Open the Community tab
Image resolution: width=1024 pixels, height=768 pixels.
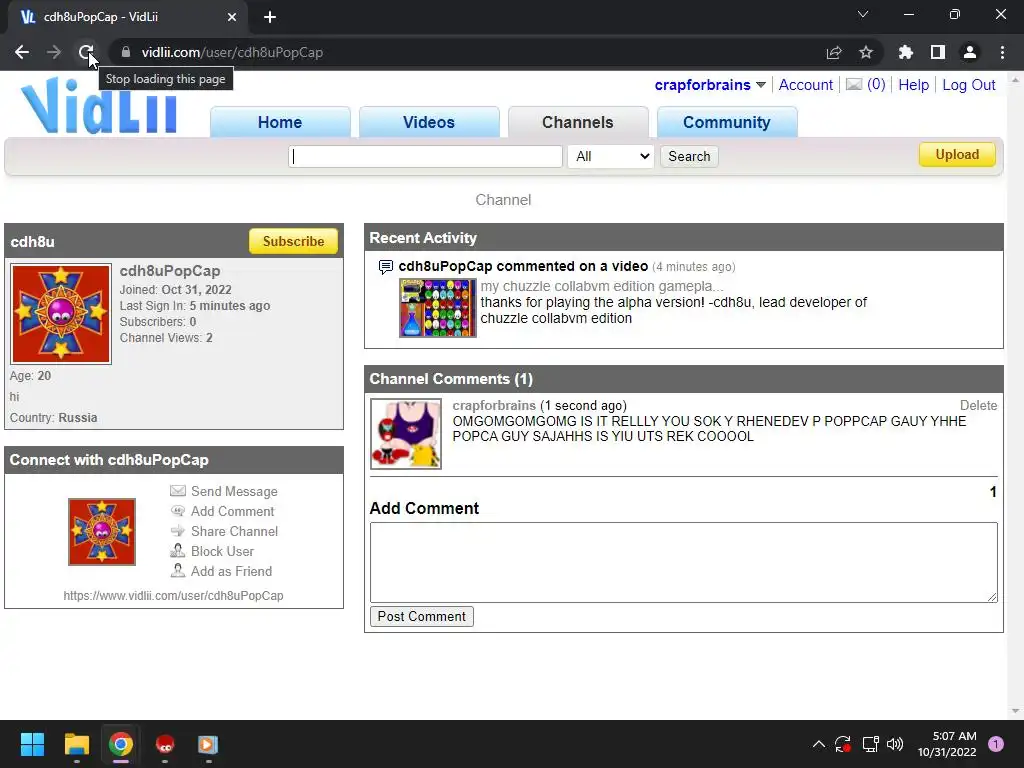[x=726, y=122]
